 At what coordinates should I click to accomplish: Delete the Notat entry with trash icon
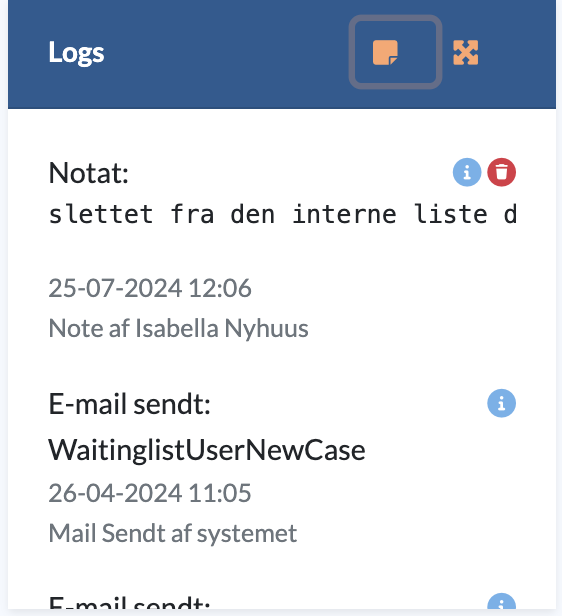click(x=502, y=172)
